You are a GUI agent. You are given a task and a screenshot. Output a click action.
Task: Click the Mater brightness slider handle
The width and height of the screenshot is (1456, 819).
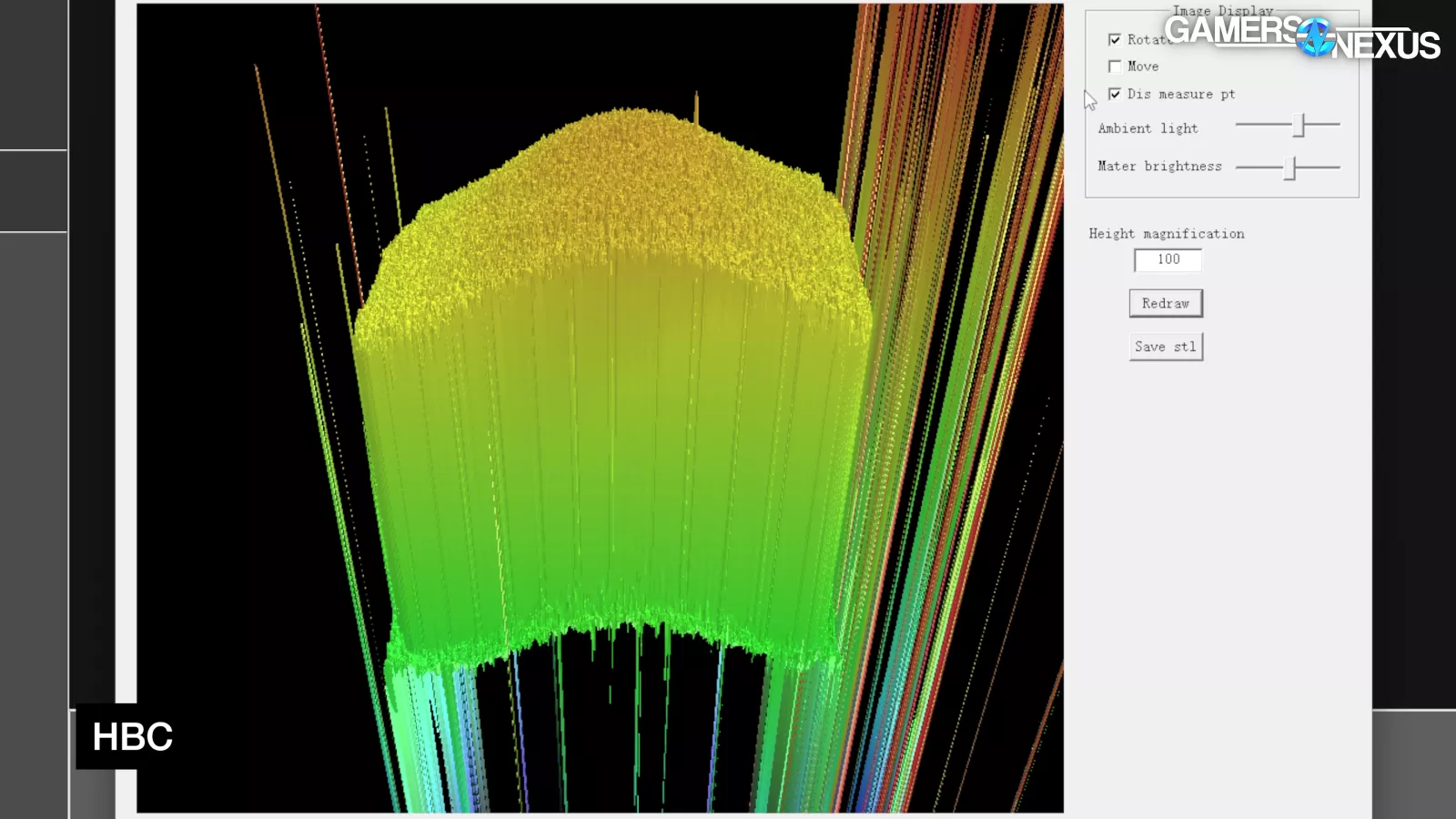click(x=1289, y=167)
